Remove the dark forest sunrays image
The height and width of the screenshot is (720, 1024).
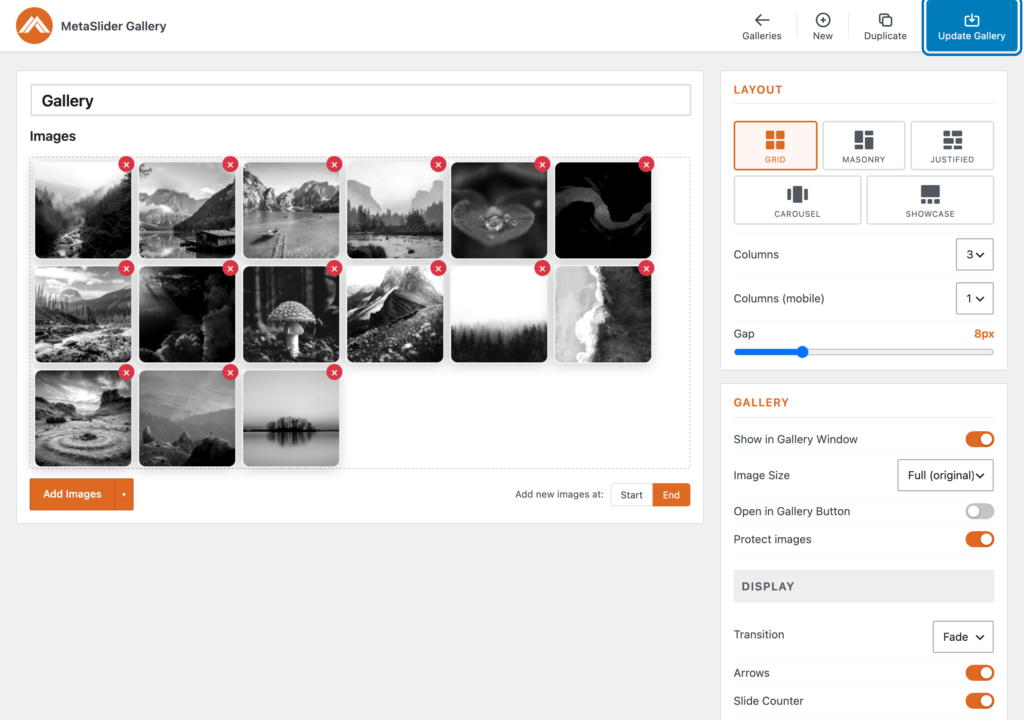230,269
